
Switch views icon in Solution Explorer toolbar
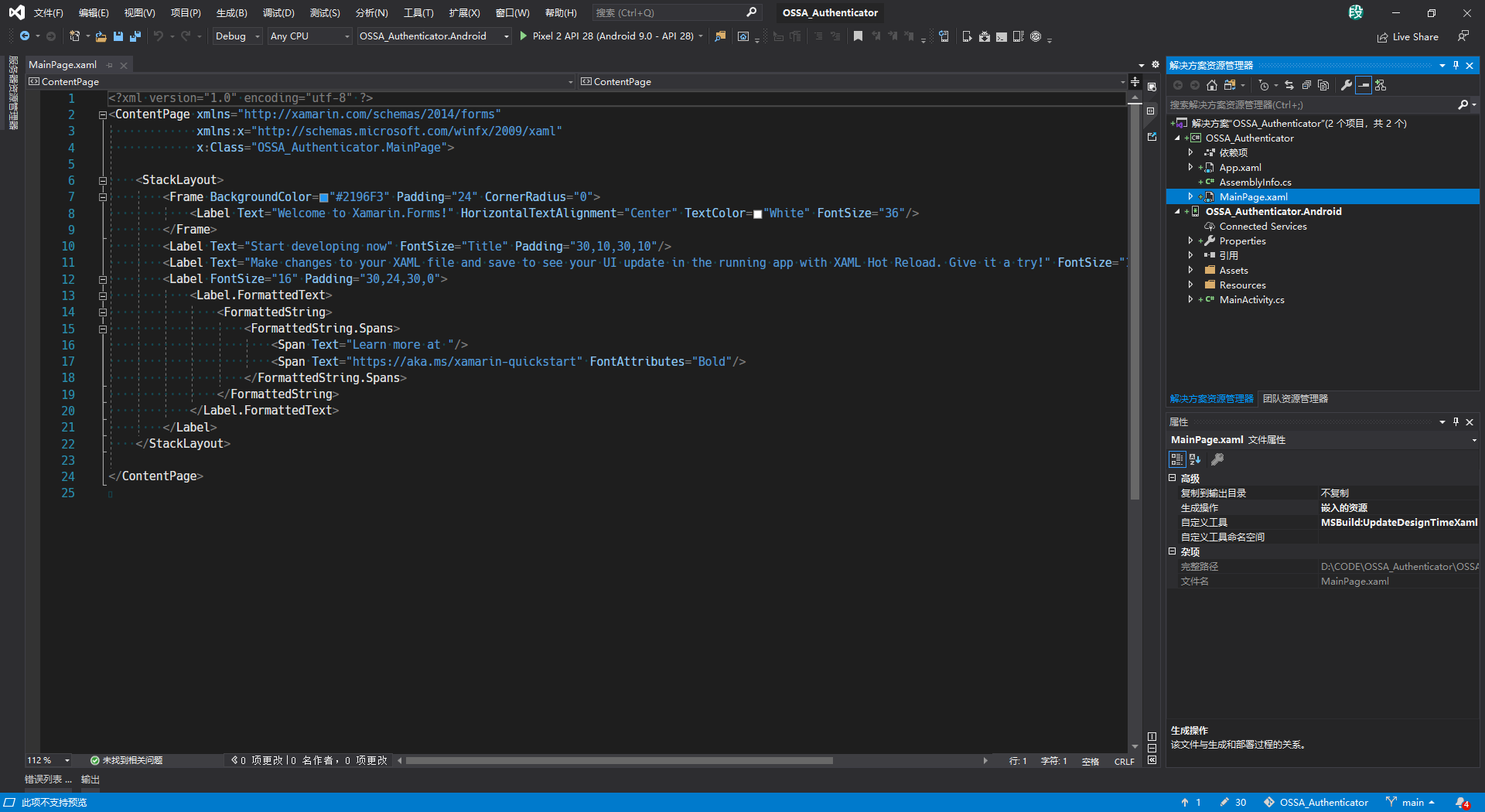(1230, 85)
